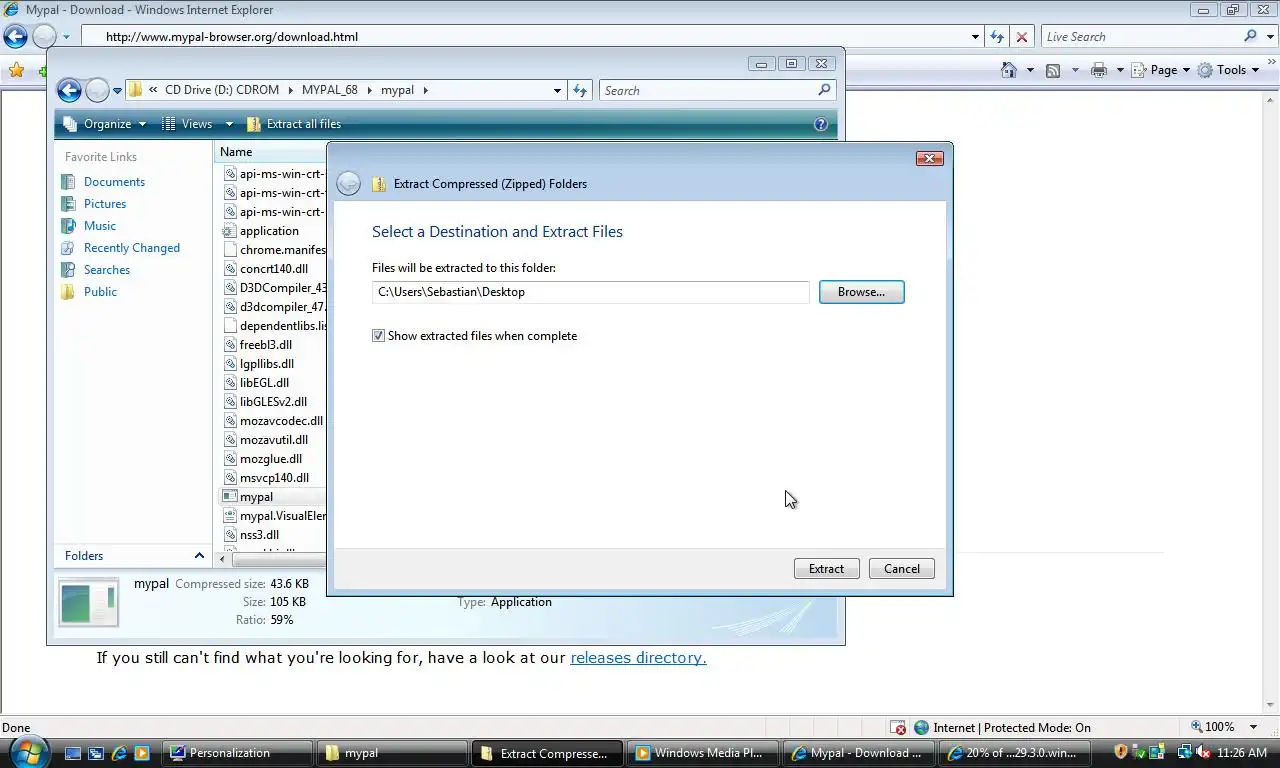Viewport: 1280px width, 768px height.
Task: Refresh the Internet Explorer page
Action: click(x=997, y=37)
